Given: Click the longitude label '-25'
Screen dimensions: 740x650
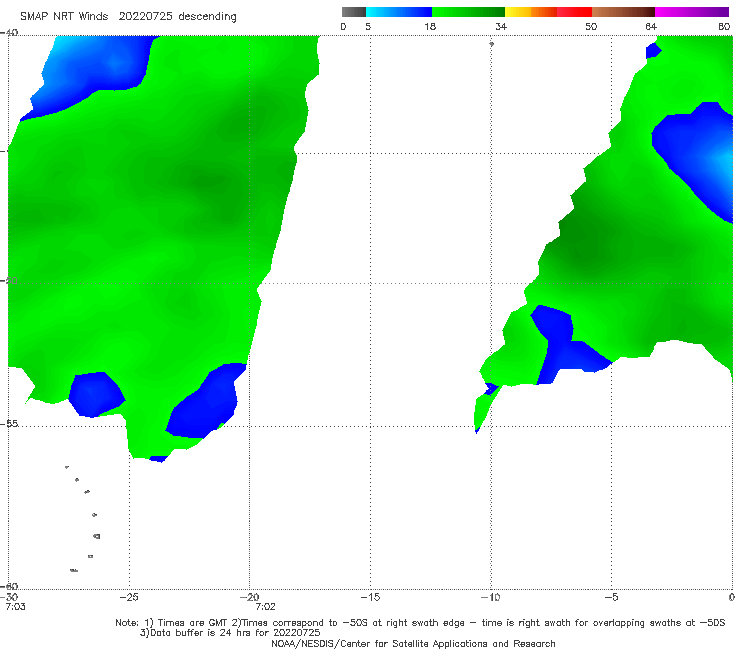Looking at the screenshot, I should coord(129,597).
